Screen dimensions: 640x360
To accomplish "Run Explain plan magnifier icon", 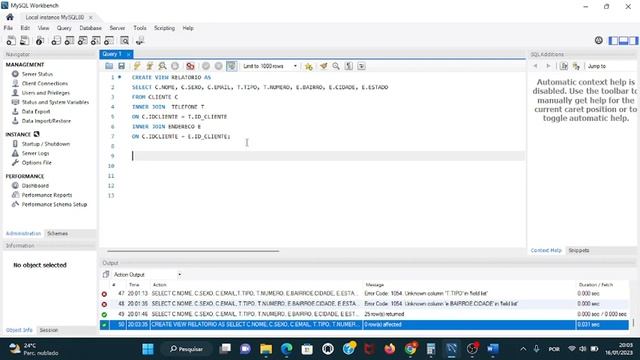I will point(162,66).
